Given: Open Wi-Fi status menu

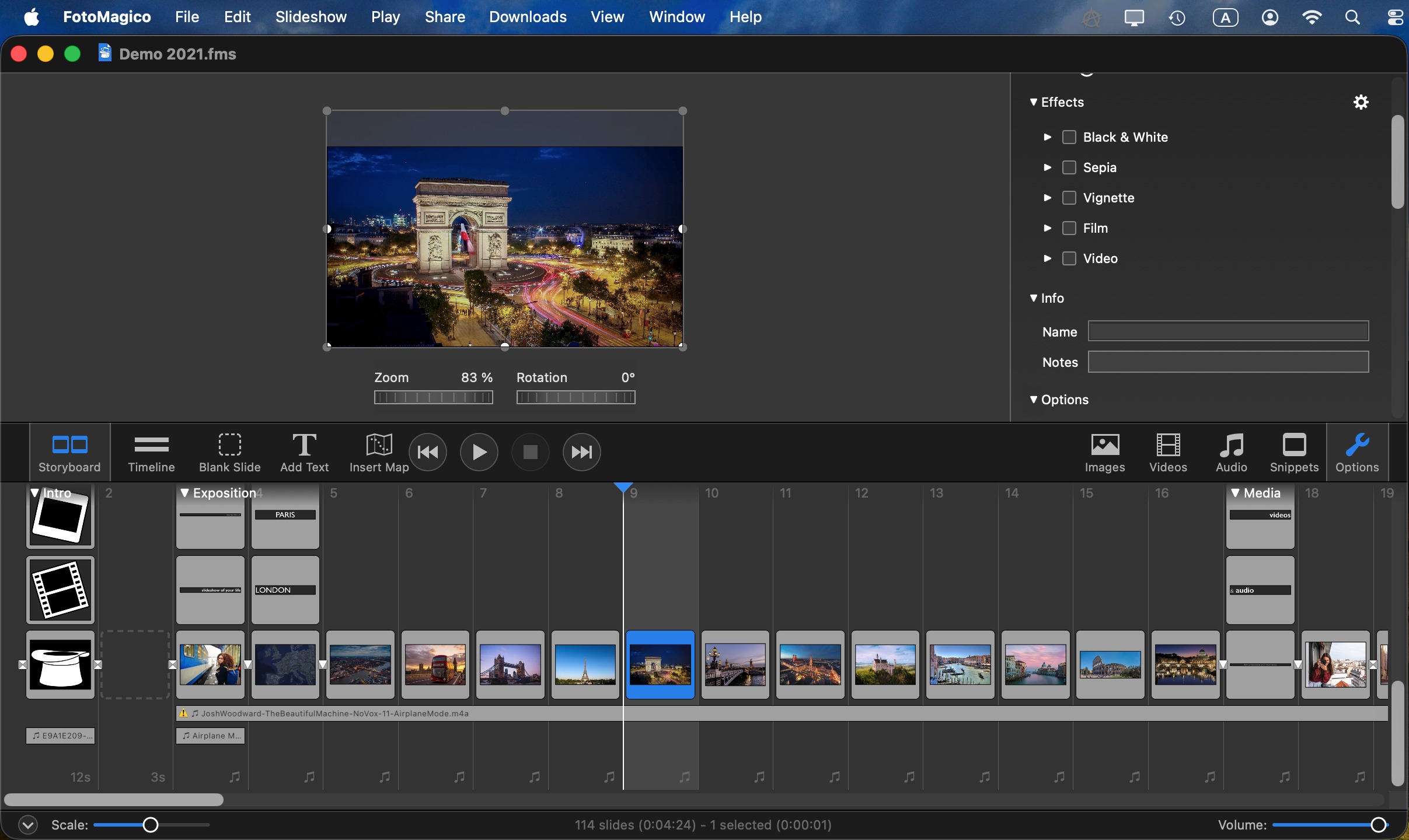Looking at the screenshot, I should 1312,17.
